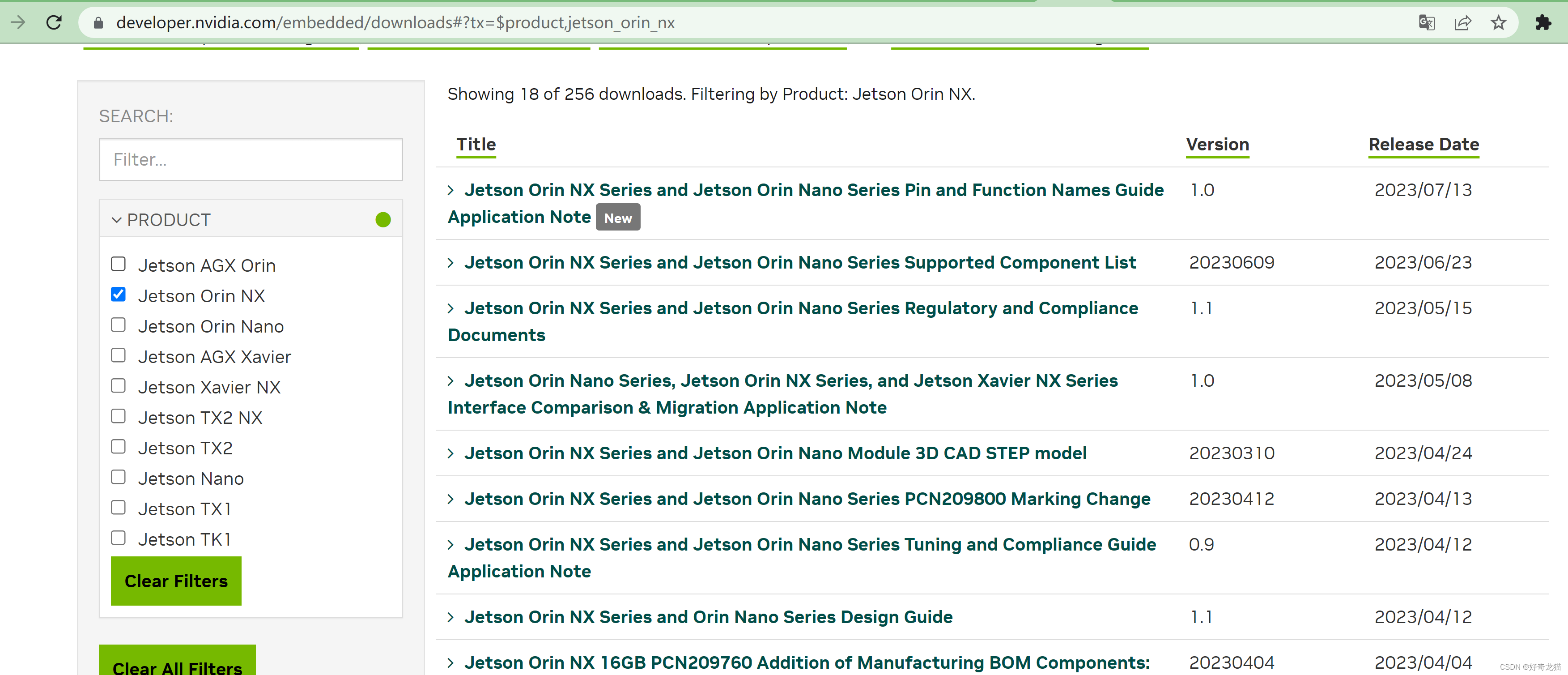
Task: Enable the Jetson AGX Orin filter
Action: tap(118, 264)
